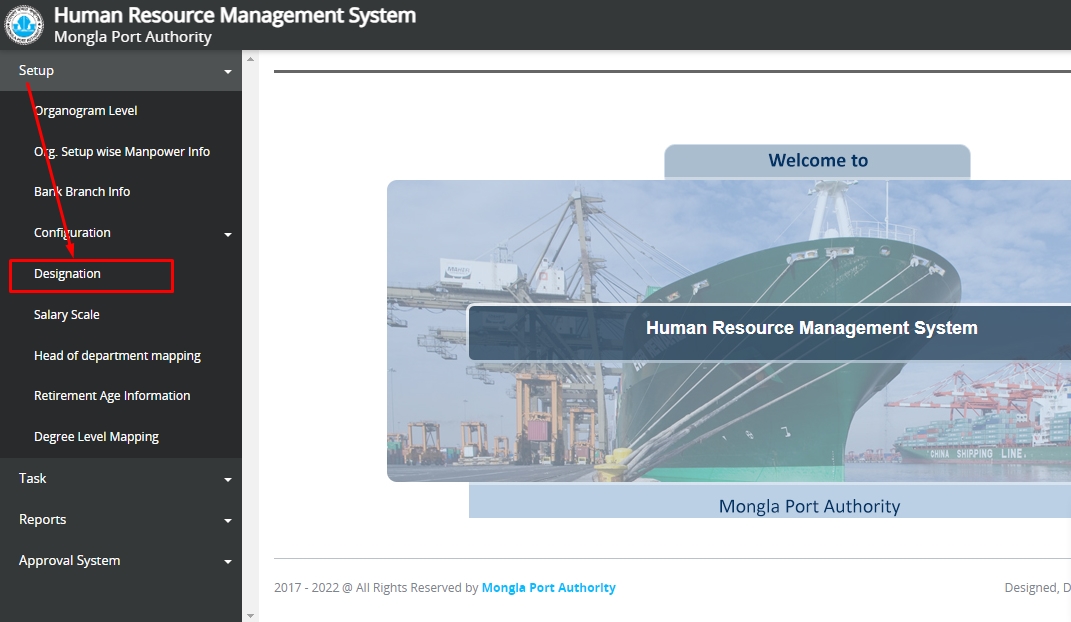
Task: Expand the Task menu section
Action: [x=121, y=479]
